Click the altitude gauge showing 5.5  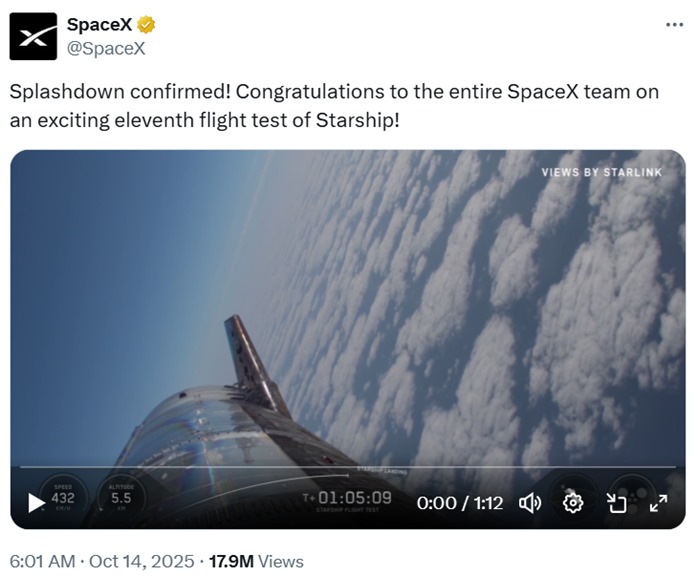[121, 496]
